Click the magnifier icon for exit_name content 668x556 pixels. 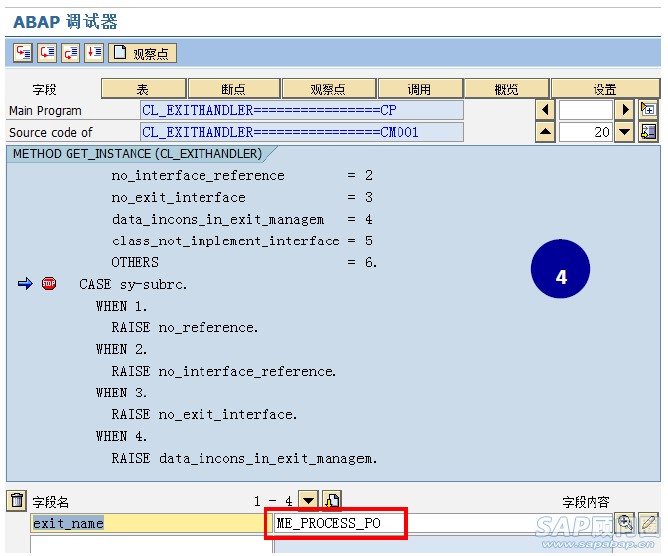click(625, 522)
